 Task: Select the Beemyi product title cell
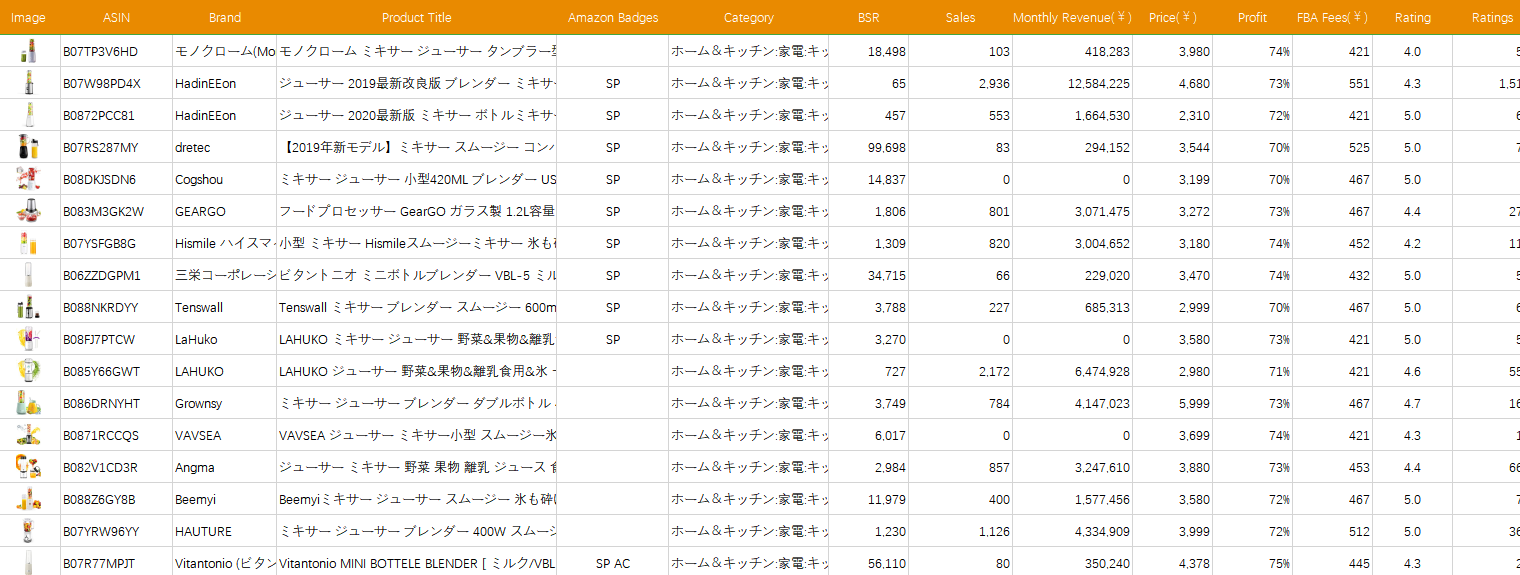[x=417, y=500]
